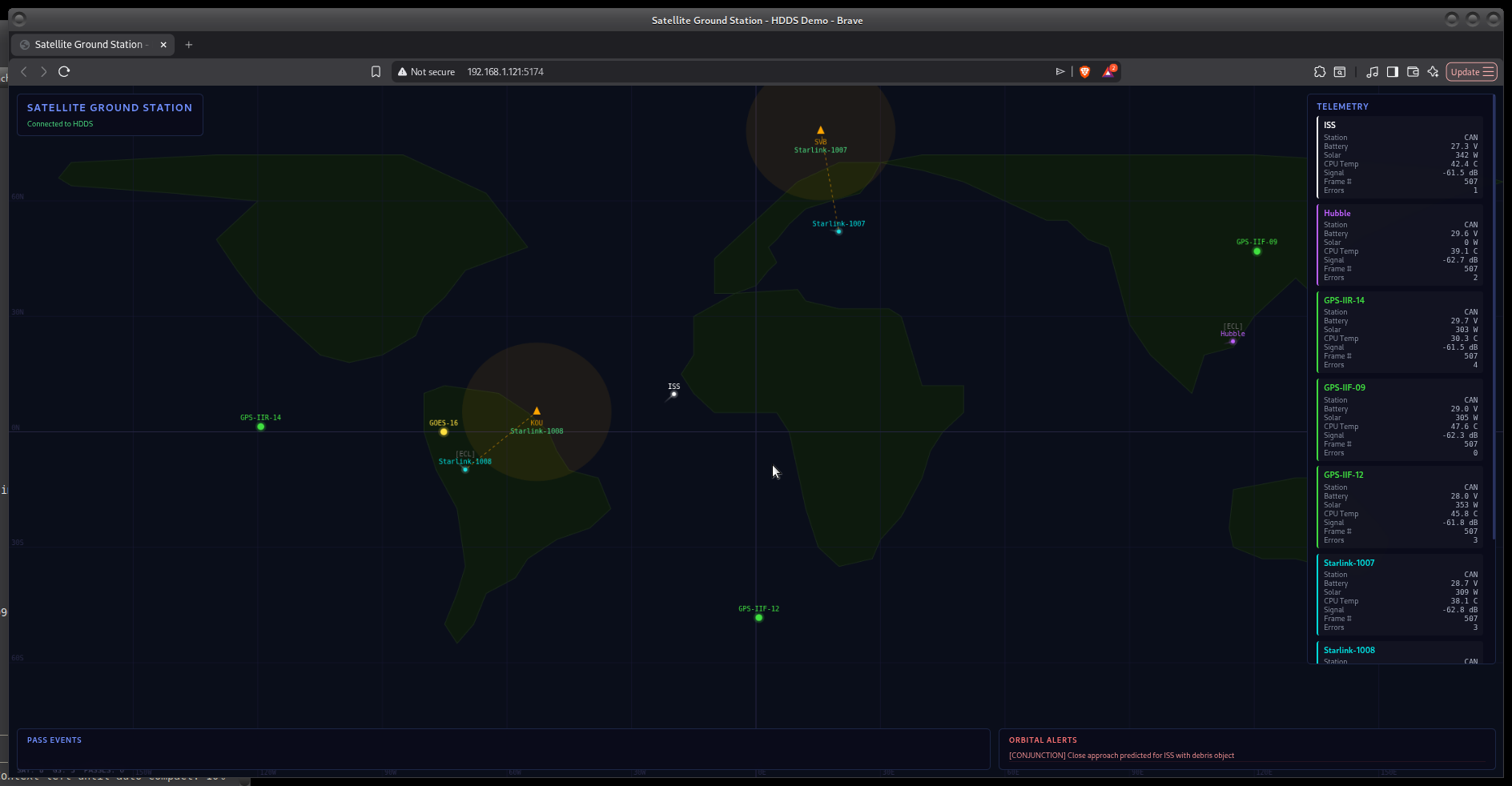Screen dimensions: 1512x786
Task: Click the address bar URL 192.168.1.121:5174
Action: point(505,72)
